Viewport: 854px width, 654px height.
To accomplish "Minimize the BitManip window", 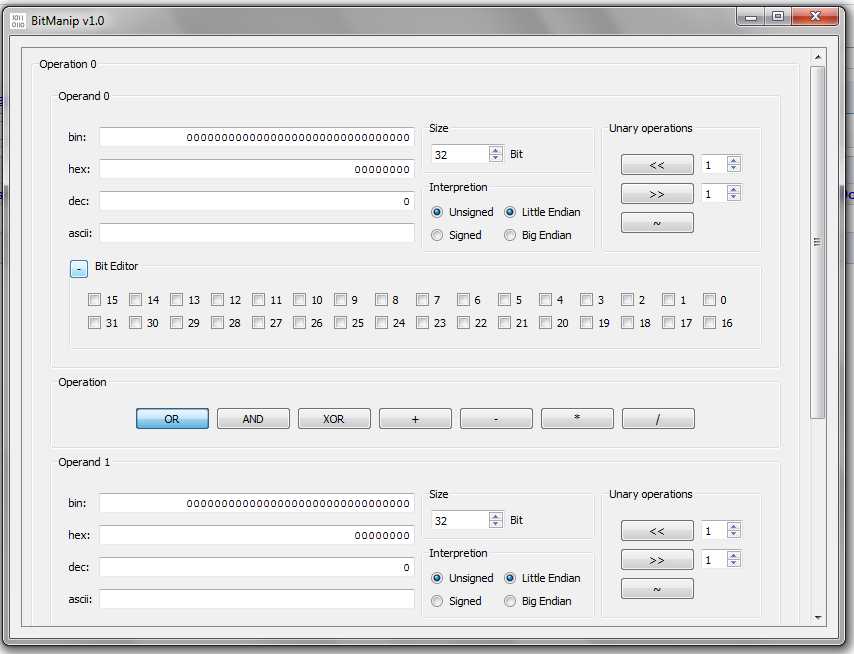I will (751, 17).
